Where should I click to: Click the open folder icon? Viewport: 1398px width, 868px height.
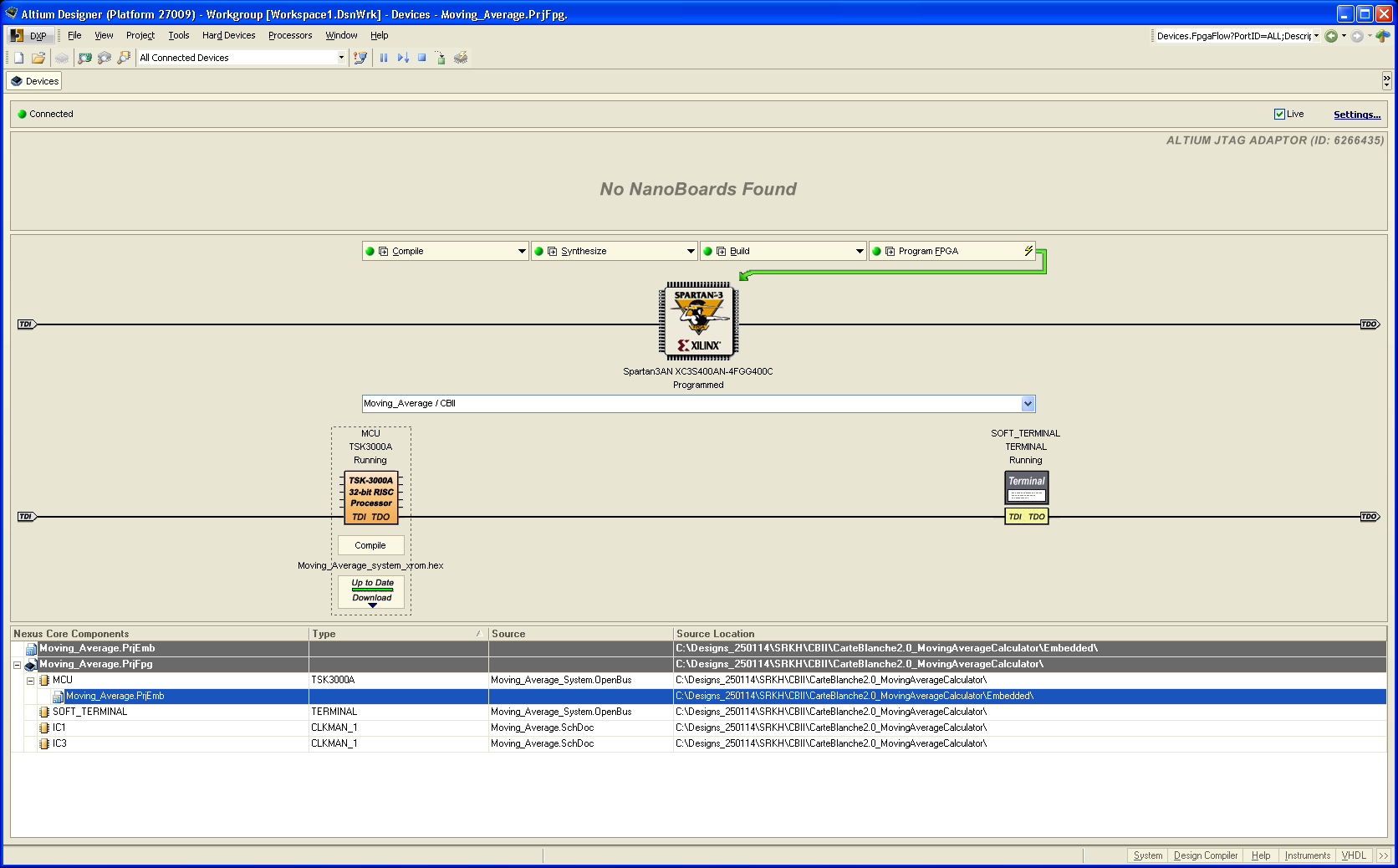[x=38, y=58]
